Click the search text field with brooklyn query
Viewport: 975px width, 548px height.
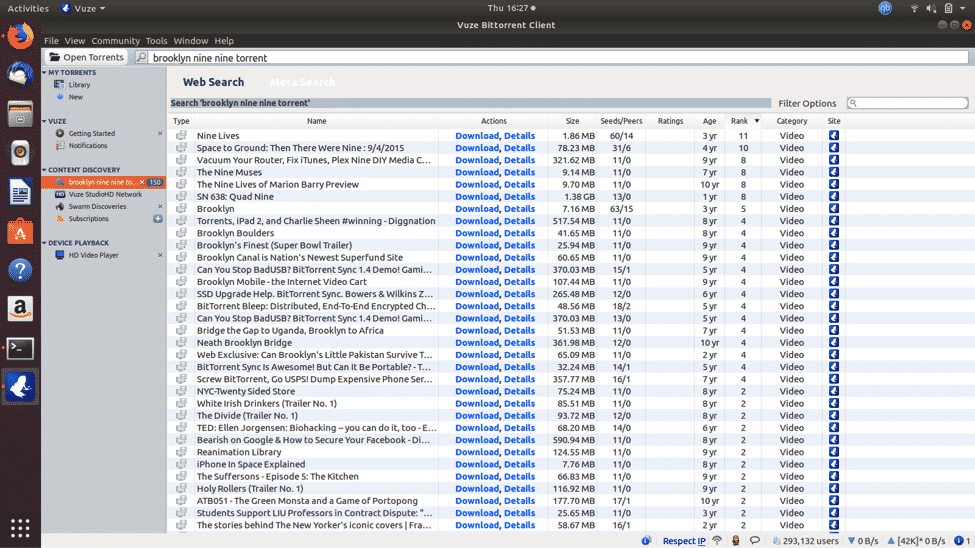coord(559,58)
